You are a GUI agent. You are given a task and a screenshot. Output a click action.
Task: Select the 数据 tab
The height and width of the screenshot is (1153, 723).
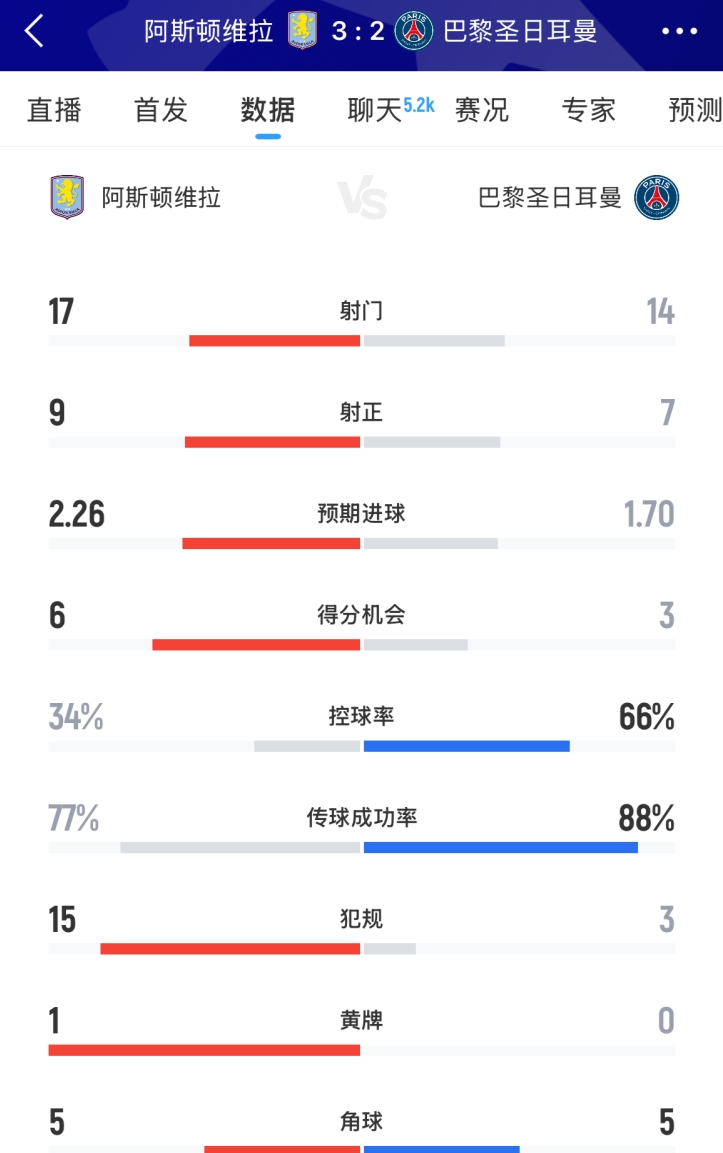click(268, 109)
